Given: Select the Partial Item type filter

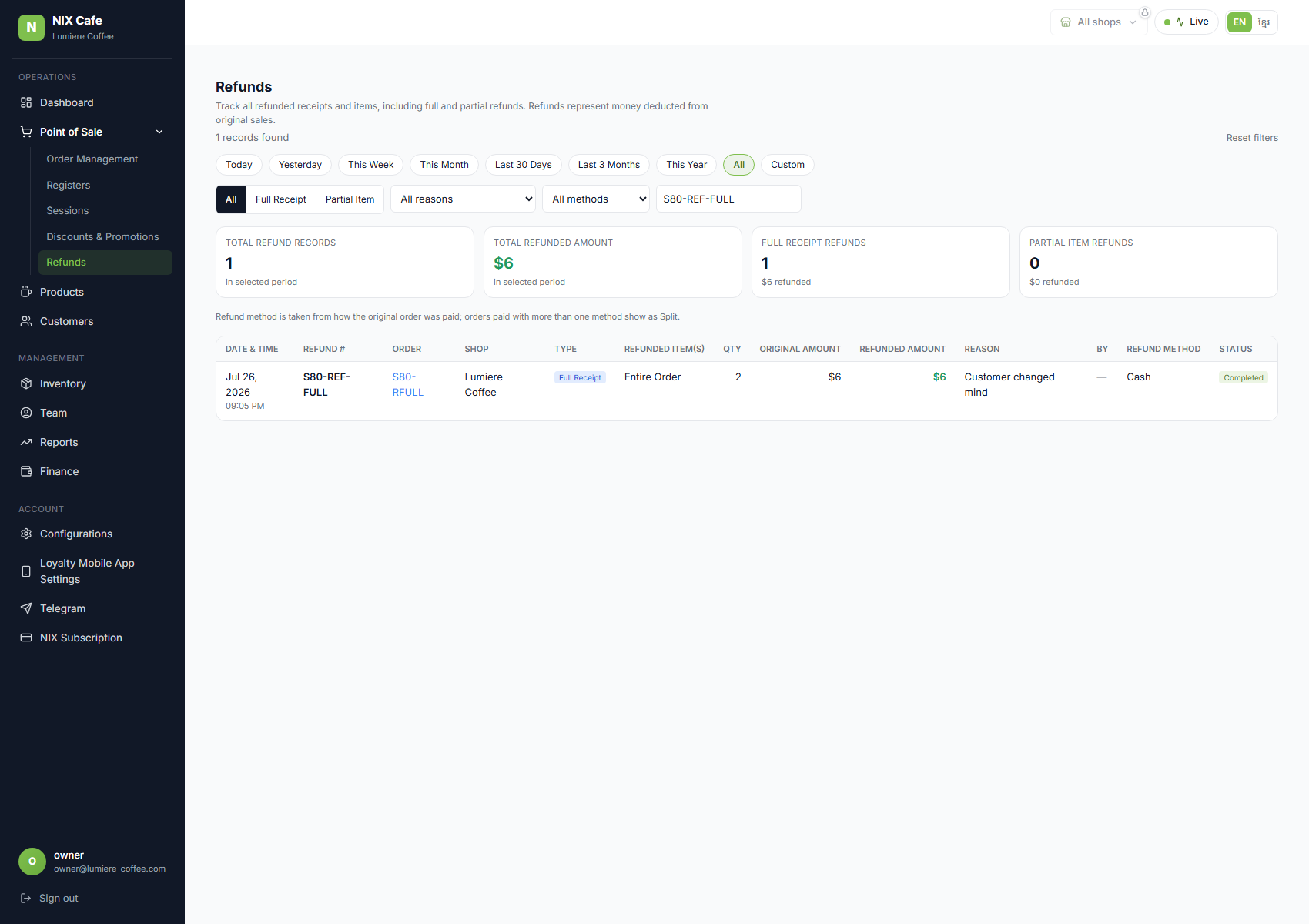Looking at the screenshot, I should point(350,199).
